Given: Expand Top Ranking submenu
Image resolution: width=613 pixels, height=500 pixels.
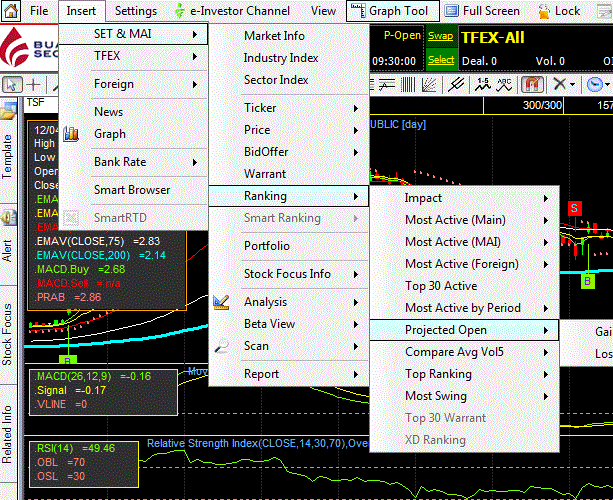Looking at the screenshot, I should (x=464, y=374).
